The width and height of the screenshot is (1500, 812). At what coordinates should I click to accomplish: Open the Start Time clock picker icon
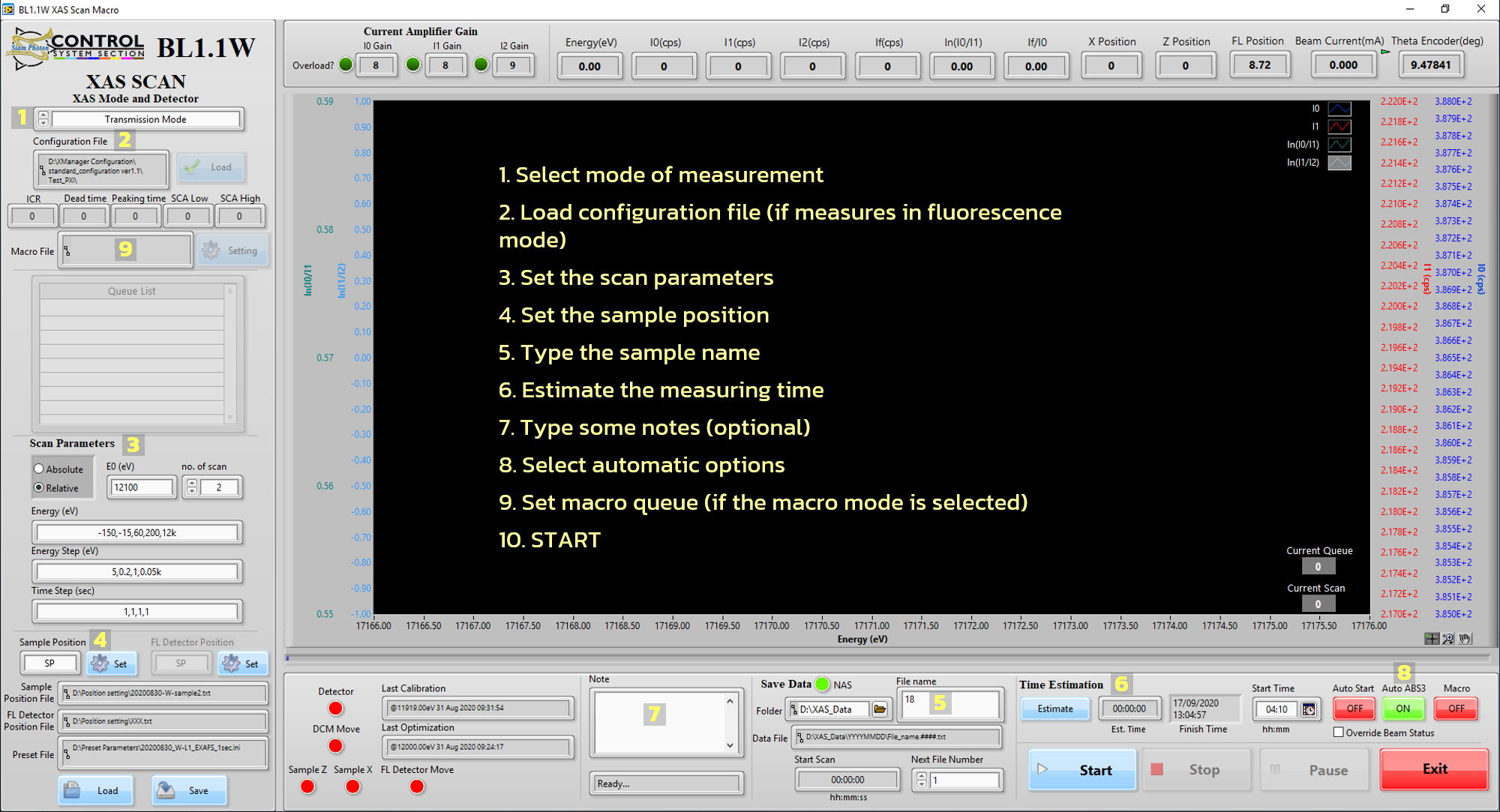1309,709
